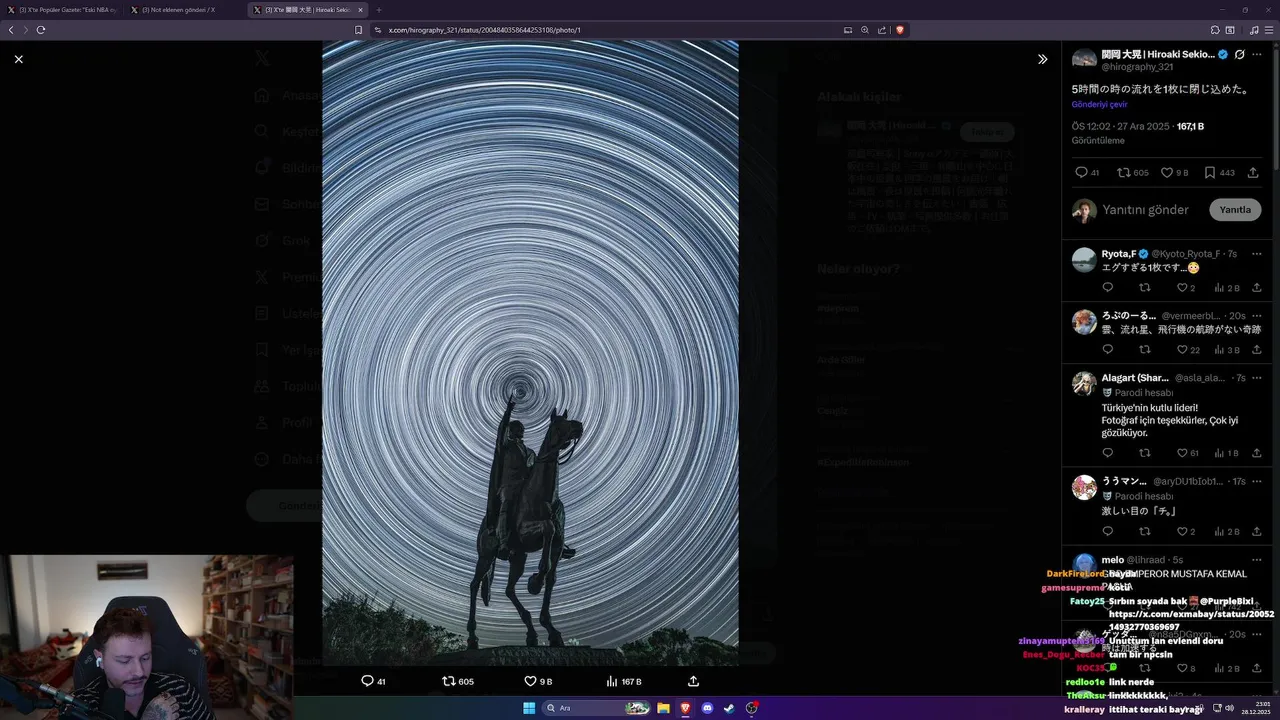Open a new browser tab with the plus
Image resolution: width=1280 pixels, height=720 pixels.
[x=378, y=10]
